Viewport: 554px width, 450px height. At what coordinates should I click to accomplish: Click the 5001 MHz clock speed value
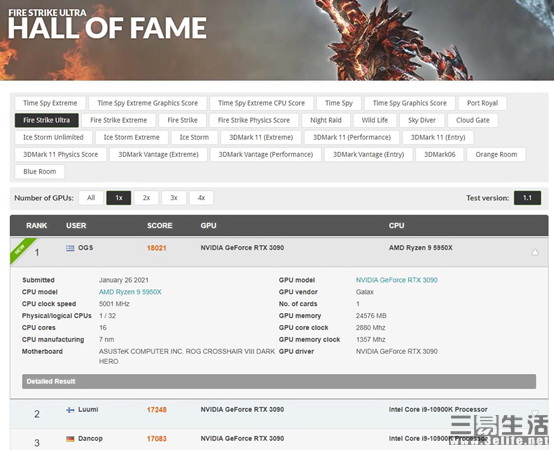pos(114,304)
